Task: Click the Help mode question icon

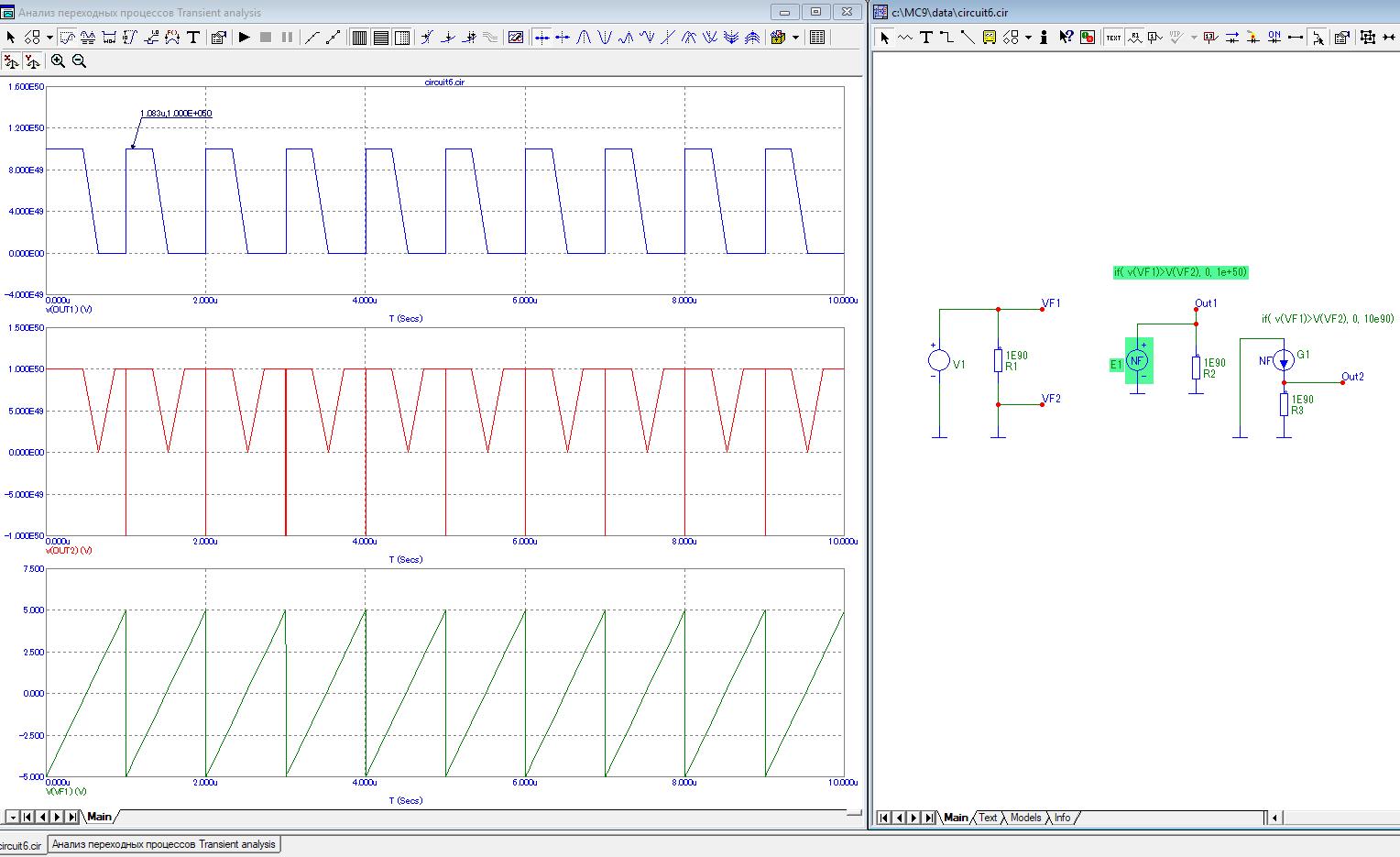Action: click(1066, 38)
